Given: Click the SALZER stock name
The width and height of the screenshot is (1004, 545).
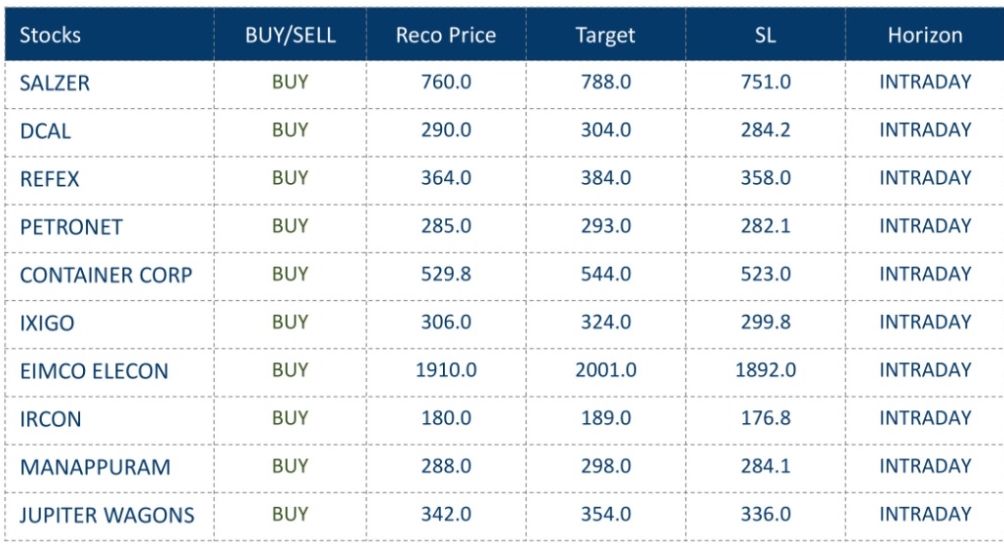Looking at the screenshot, I should (55, 83).
